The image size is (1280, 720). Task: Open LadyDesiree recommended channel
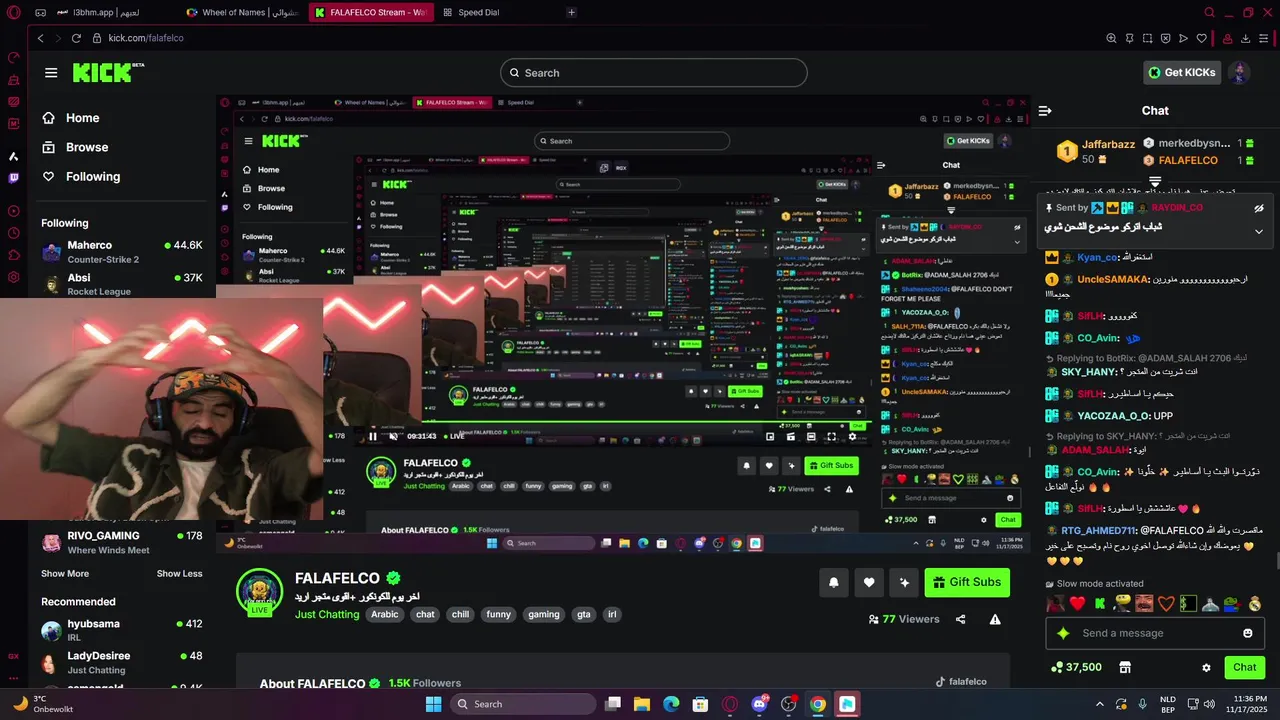tap(122, 662)
